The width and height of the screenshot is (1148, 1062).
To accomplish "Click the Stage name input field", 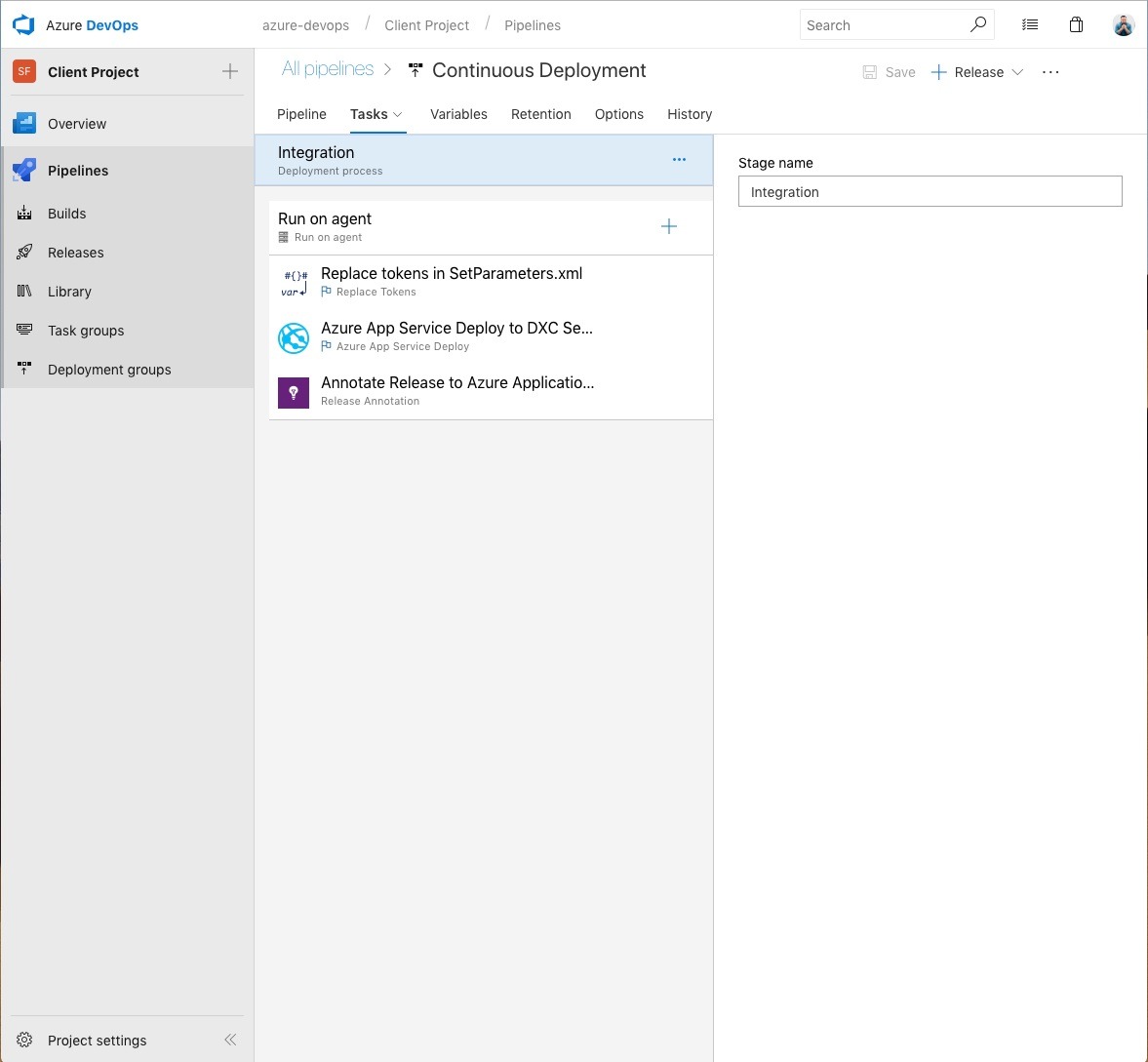I will [x=930, y=192].
